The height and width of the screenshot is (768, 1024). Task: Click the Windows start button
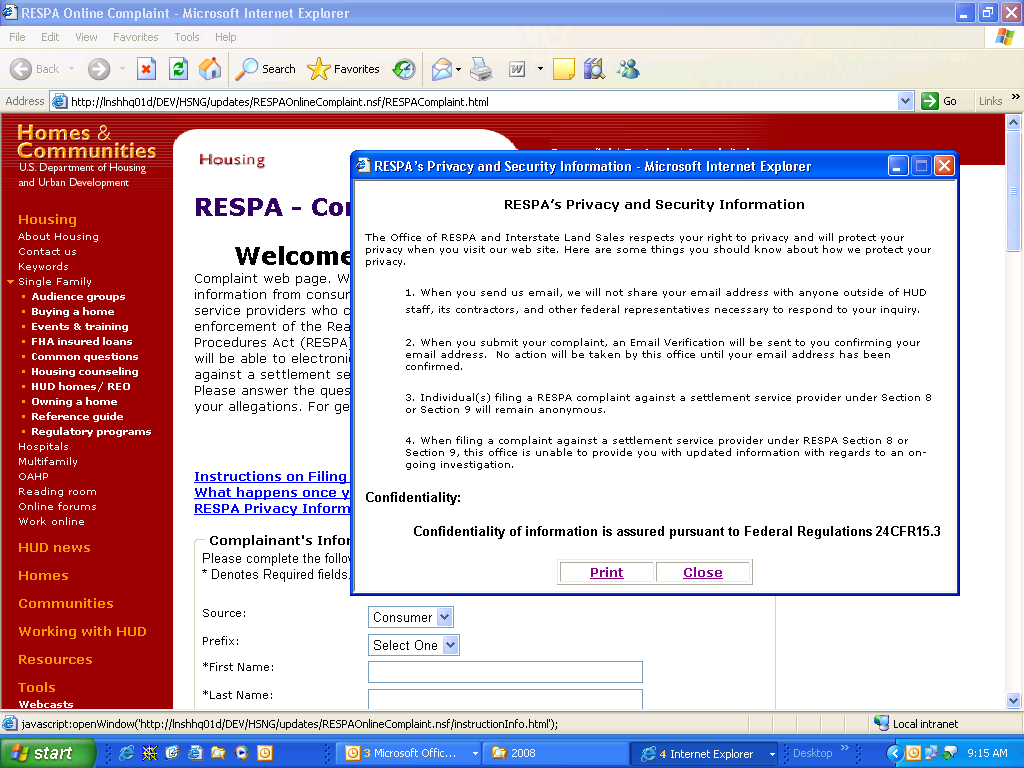click(47, 753)
